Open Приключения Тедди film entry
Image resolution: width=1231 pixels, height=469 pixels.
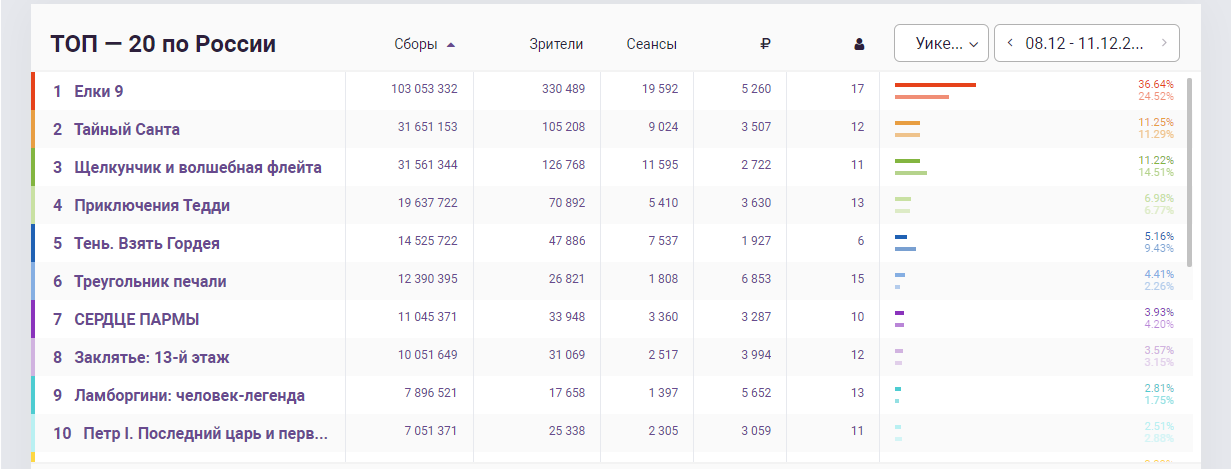[152, 205]
